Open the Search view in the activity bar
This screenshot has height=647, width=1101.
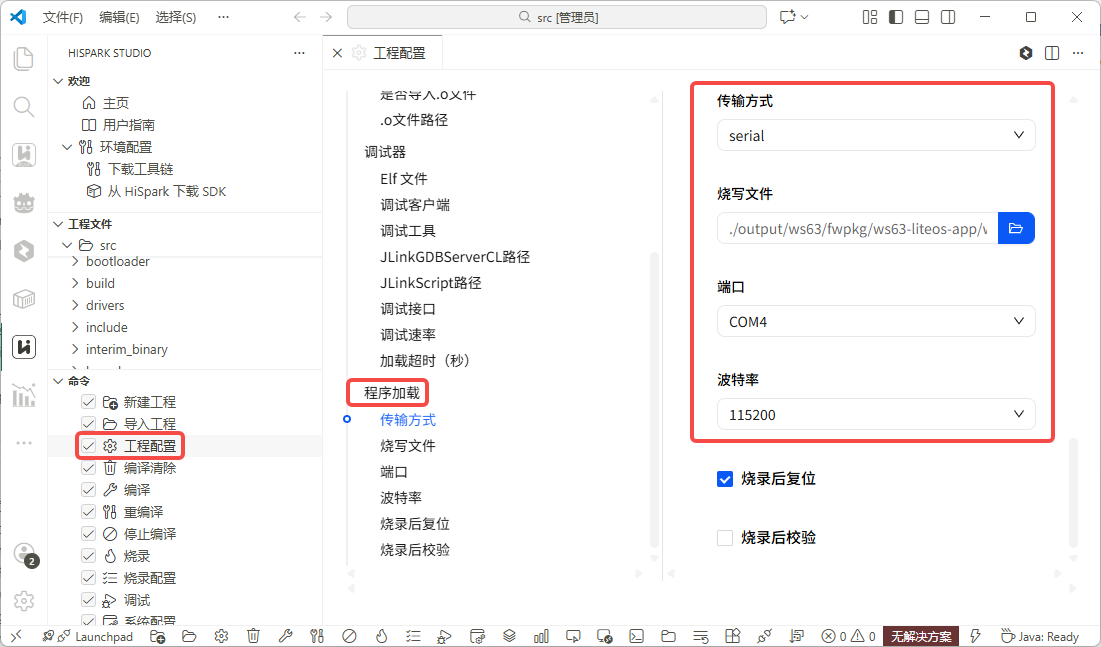point(24,107)
